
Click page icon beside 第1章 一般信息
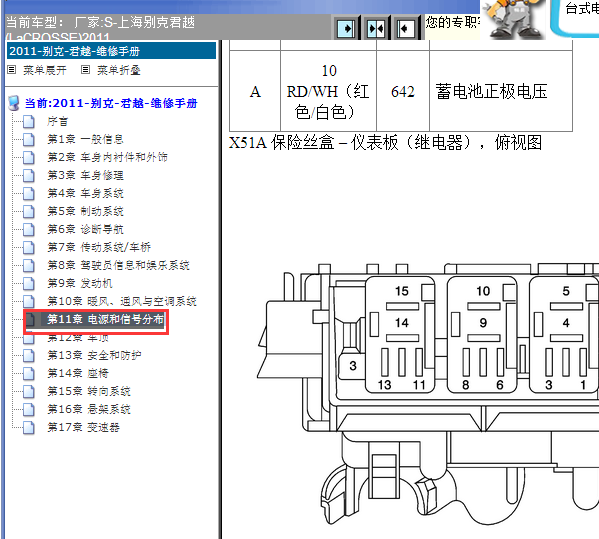click(x=29, y=140)
